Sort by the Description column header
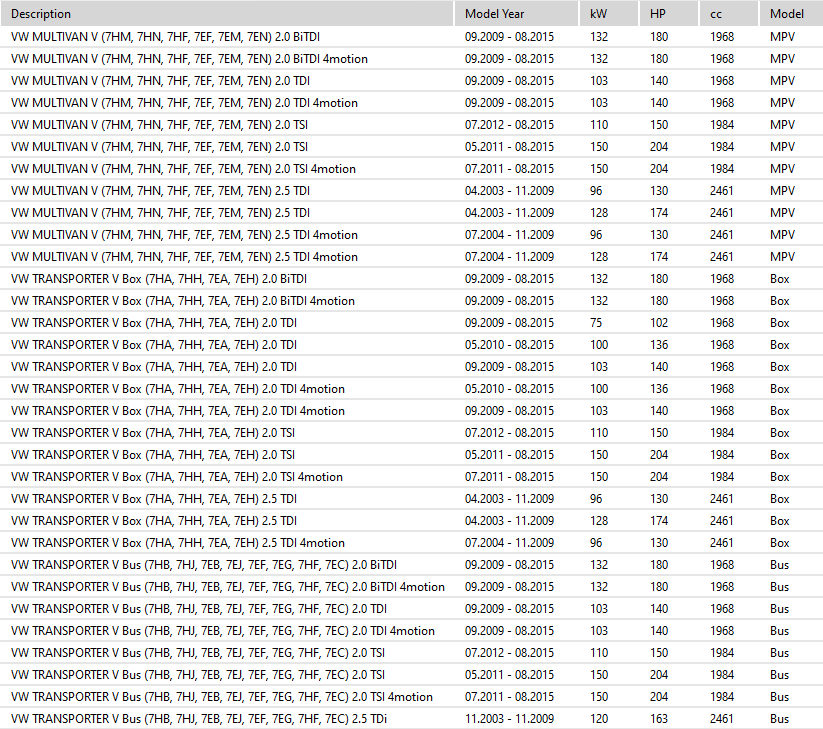This screenshot has width=823, height=729. point(227,14)
